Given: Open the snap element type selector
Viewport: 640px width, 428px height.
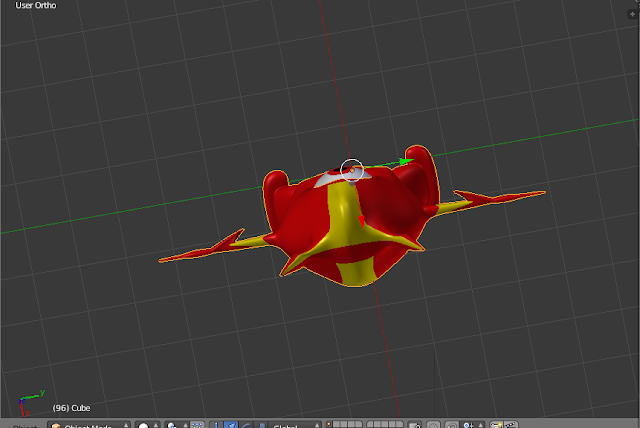Looking at the screenshot, I should click(x=473, y=426).
